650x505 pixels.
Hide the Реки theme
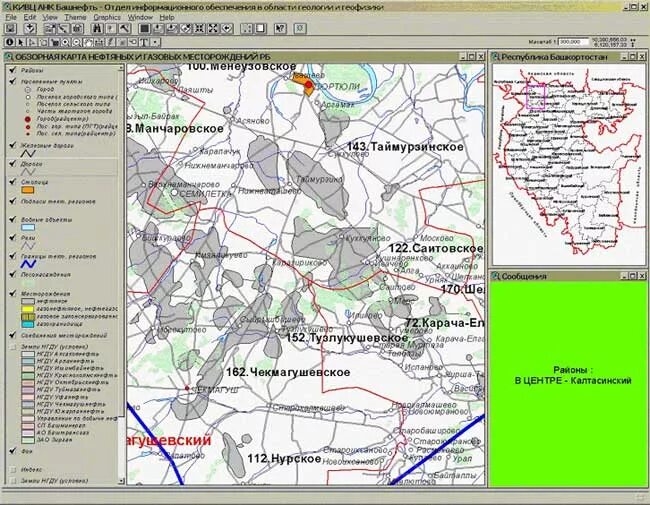click(12, 238)
